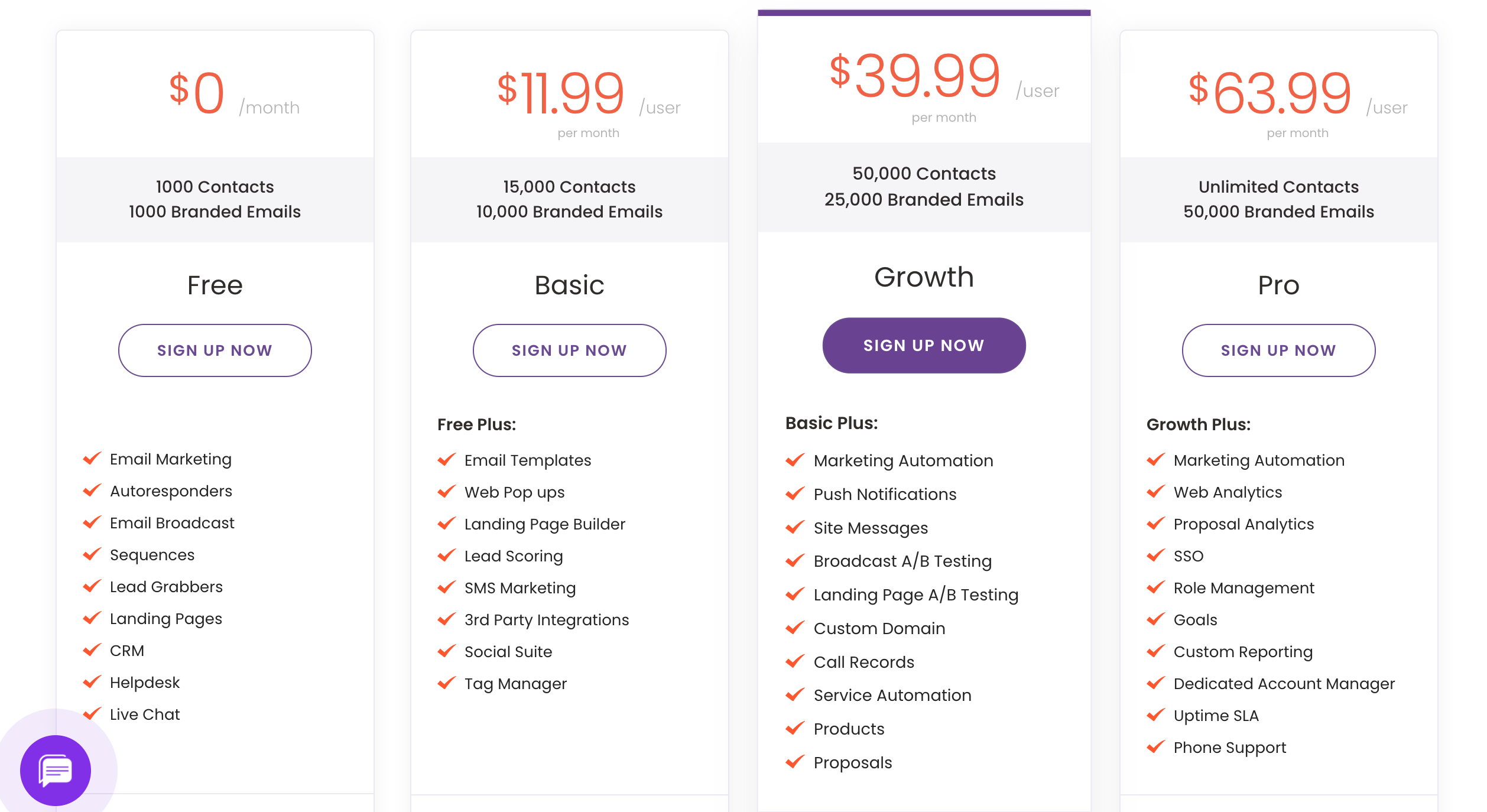Click the Marketing Automation item under Basic Plus
This screenshot has width=1487, height=812.
[904, 460]
